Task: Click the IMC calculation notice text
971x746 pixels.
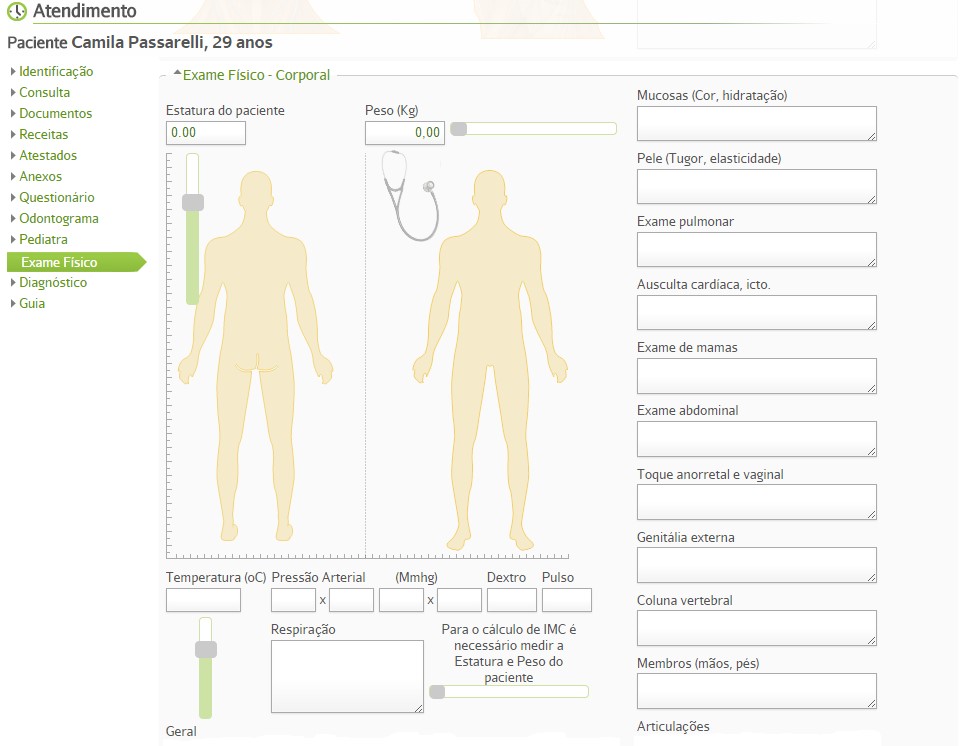Action: coord(508,653)
